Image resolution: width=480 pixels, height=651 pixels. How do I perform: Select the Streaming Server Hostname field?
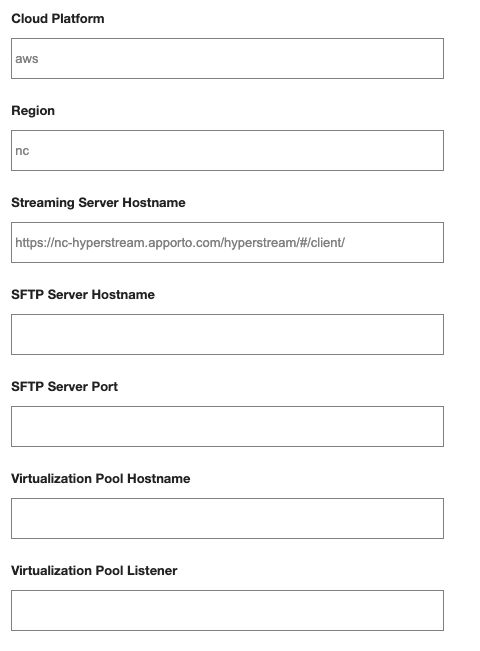pos(227,242)
